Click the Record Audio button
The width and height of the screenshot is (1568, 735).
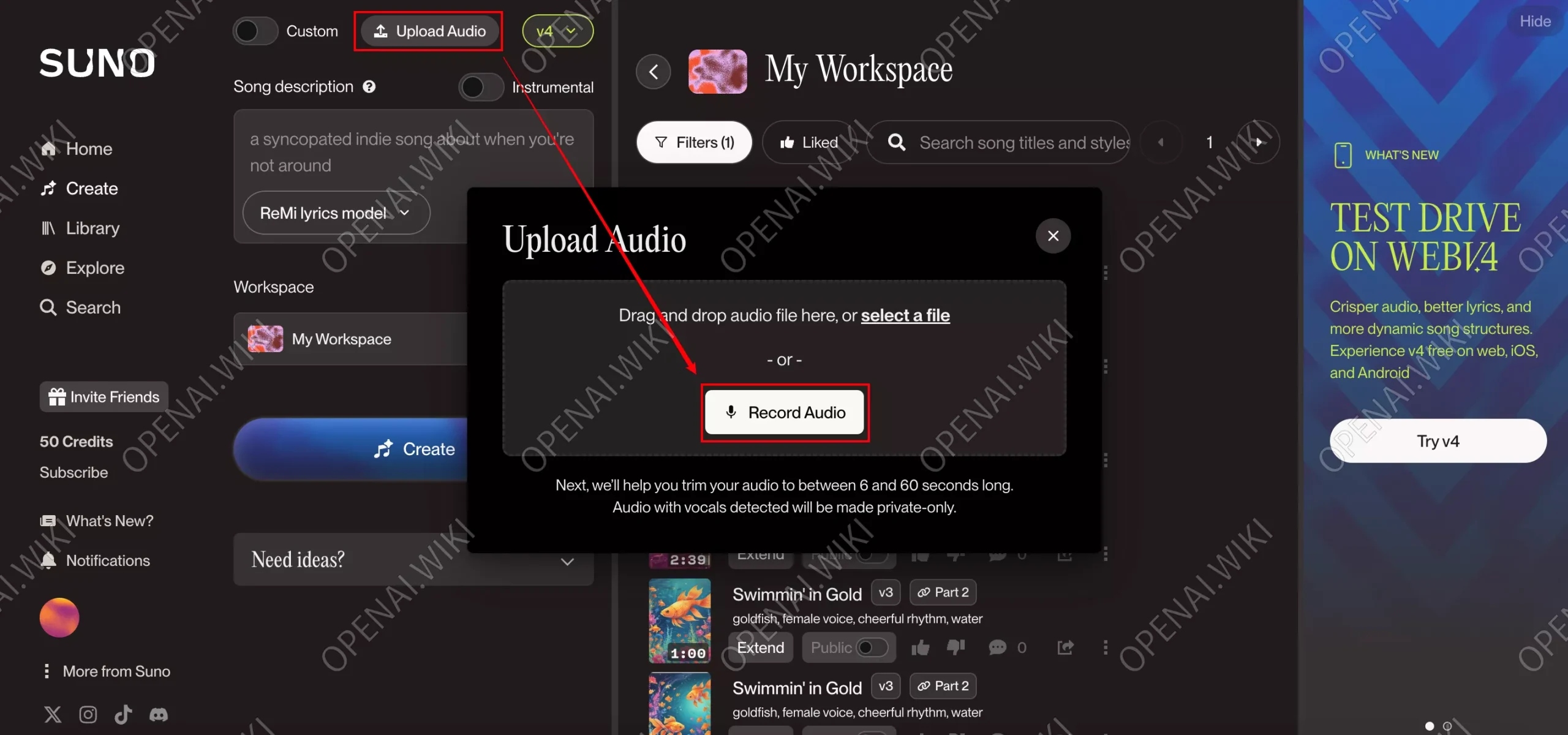(x=785, y=412)
